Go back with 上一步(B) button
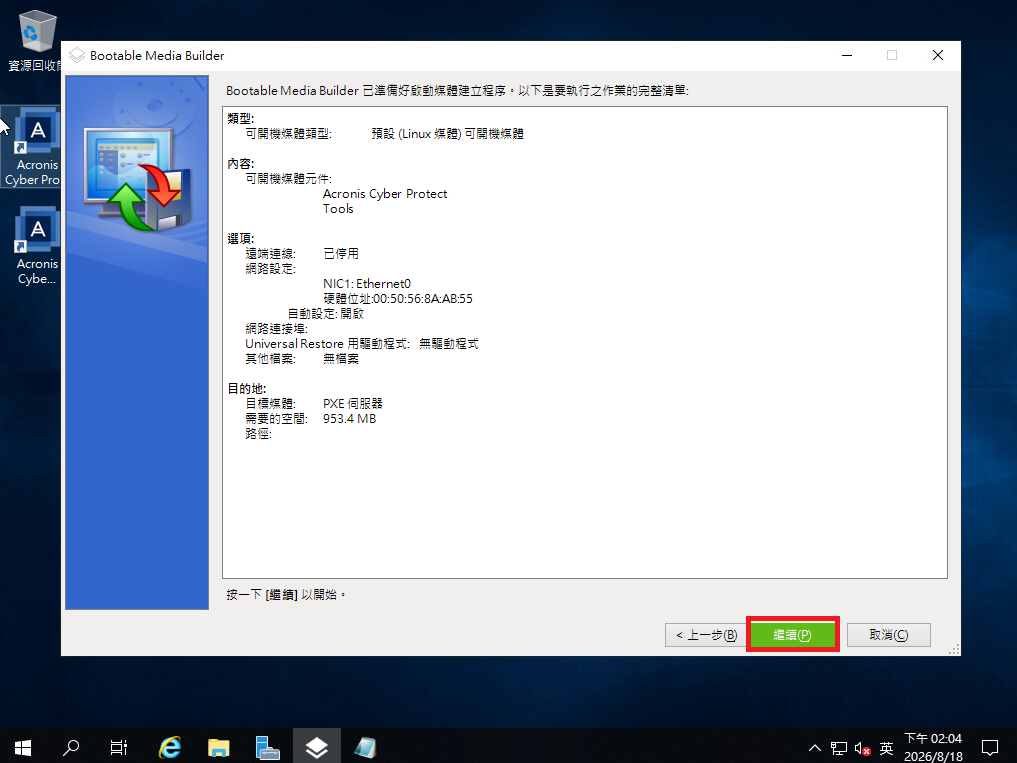 [706, 635]
